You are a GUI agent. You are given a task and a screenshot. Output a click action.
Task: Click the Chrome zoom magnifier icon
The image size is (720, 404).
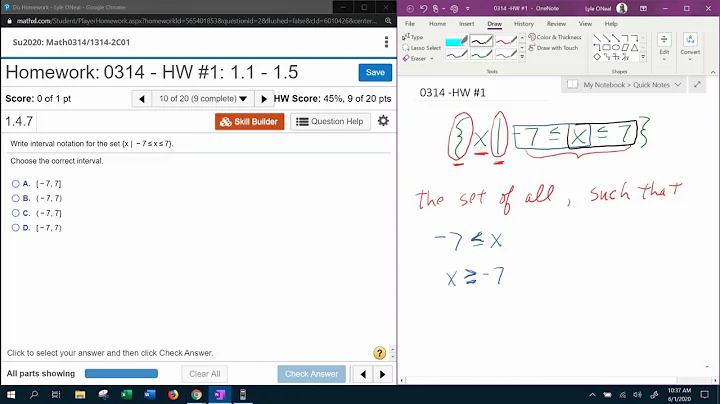click(388, 21)
